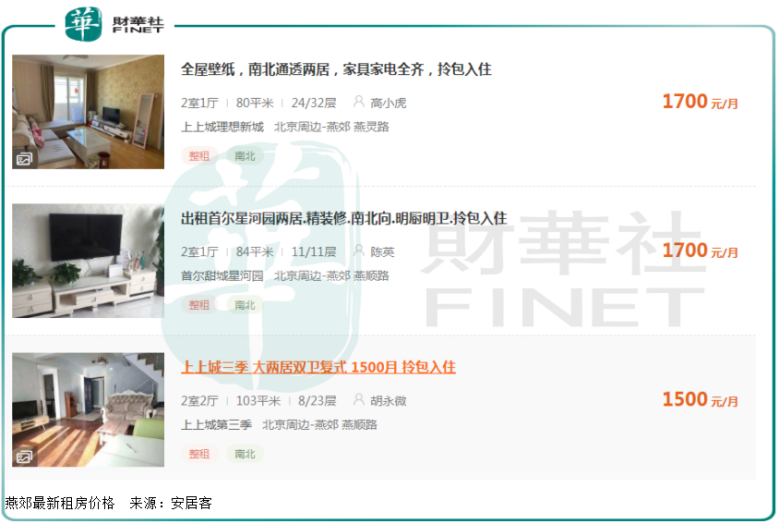The width and height of the screenshot is (778, 530).
Task: Open the living room thumbnail of 上上城理想新城 listing
Action: tap(88, 112)
